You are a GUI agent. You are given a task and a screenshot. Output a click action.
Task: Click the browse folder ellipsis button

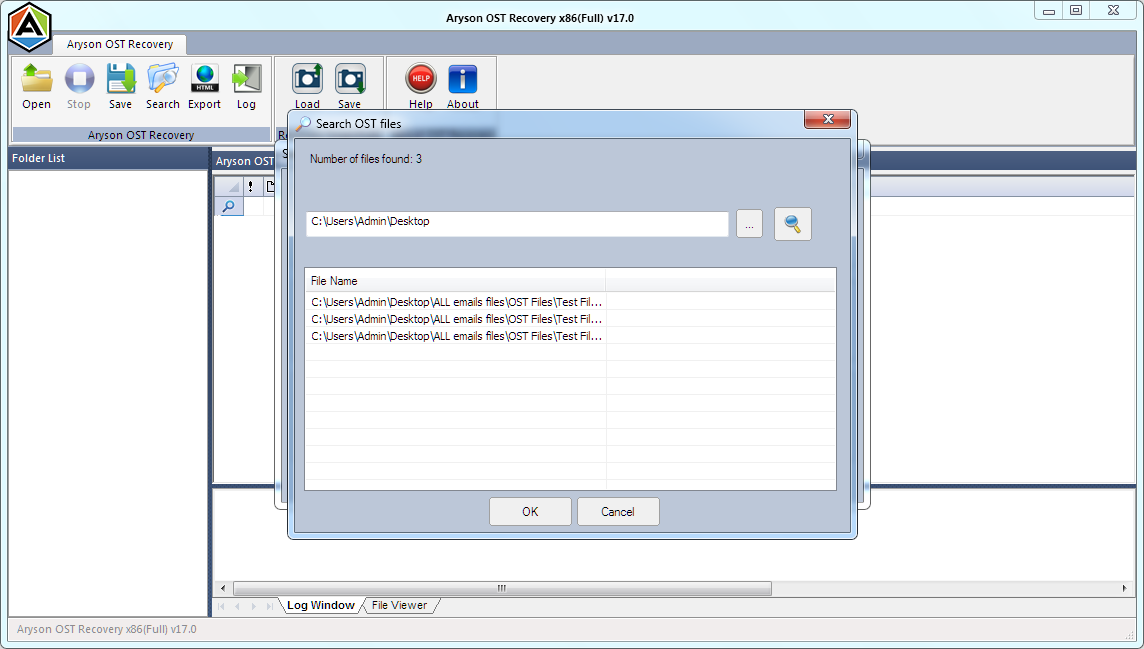point(749,225)
